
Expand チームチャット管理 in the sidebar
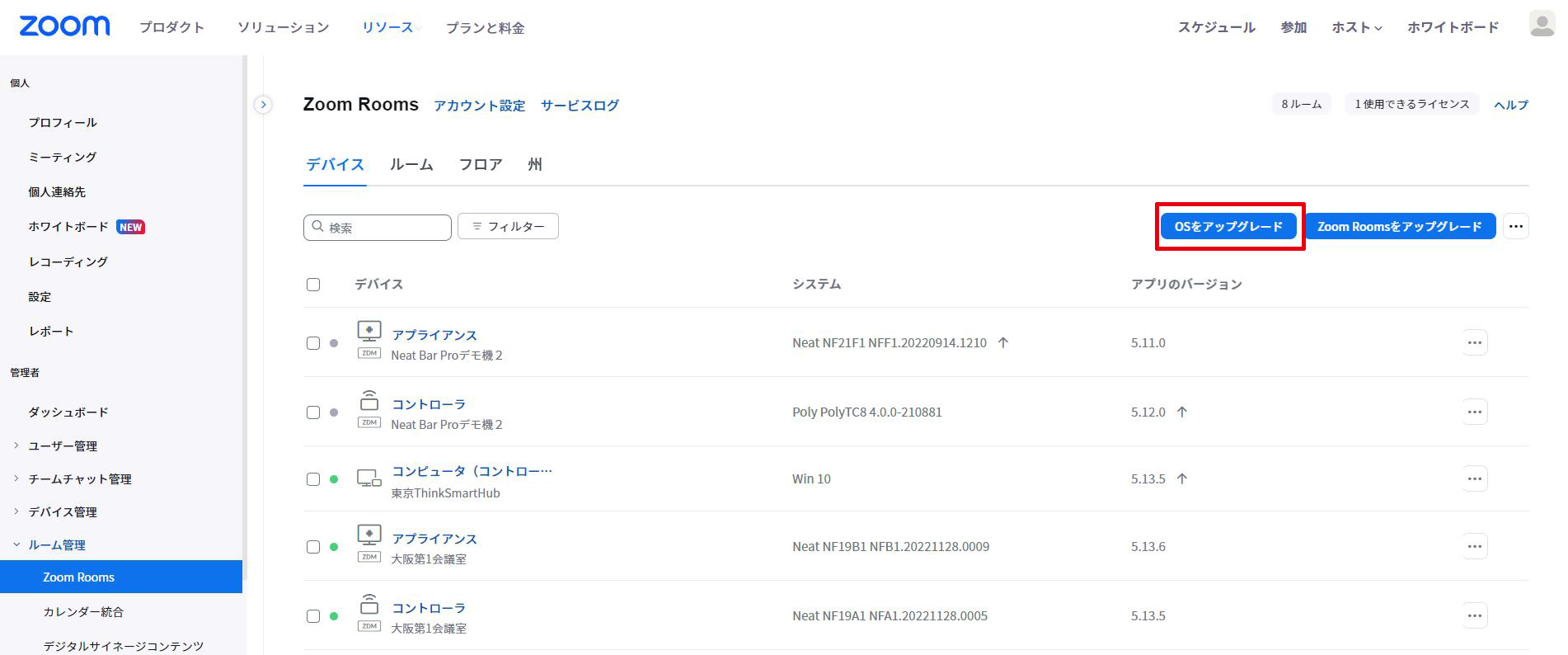16,478
